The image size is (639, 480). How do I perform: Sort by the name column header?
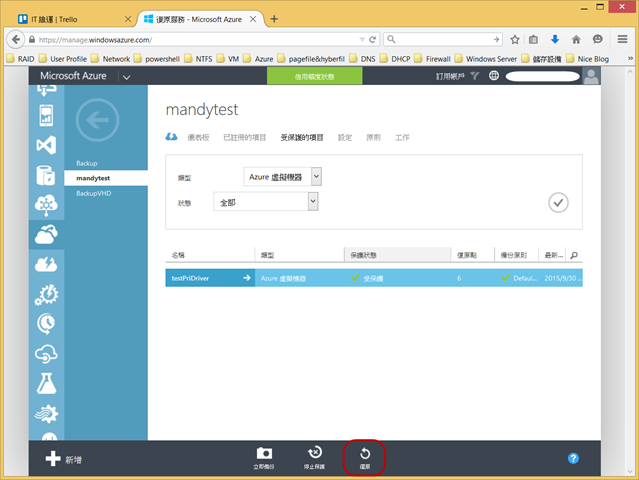point(210,255)
